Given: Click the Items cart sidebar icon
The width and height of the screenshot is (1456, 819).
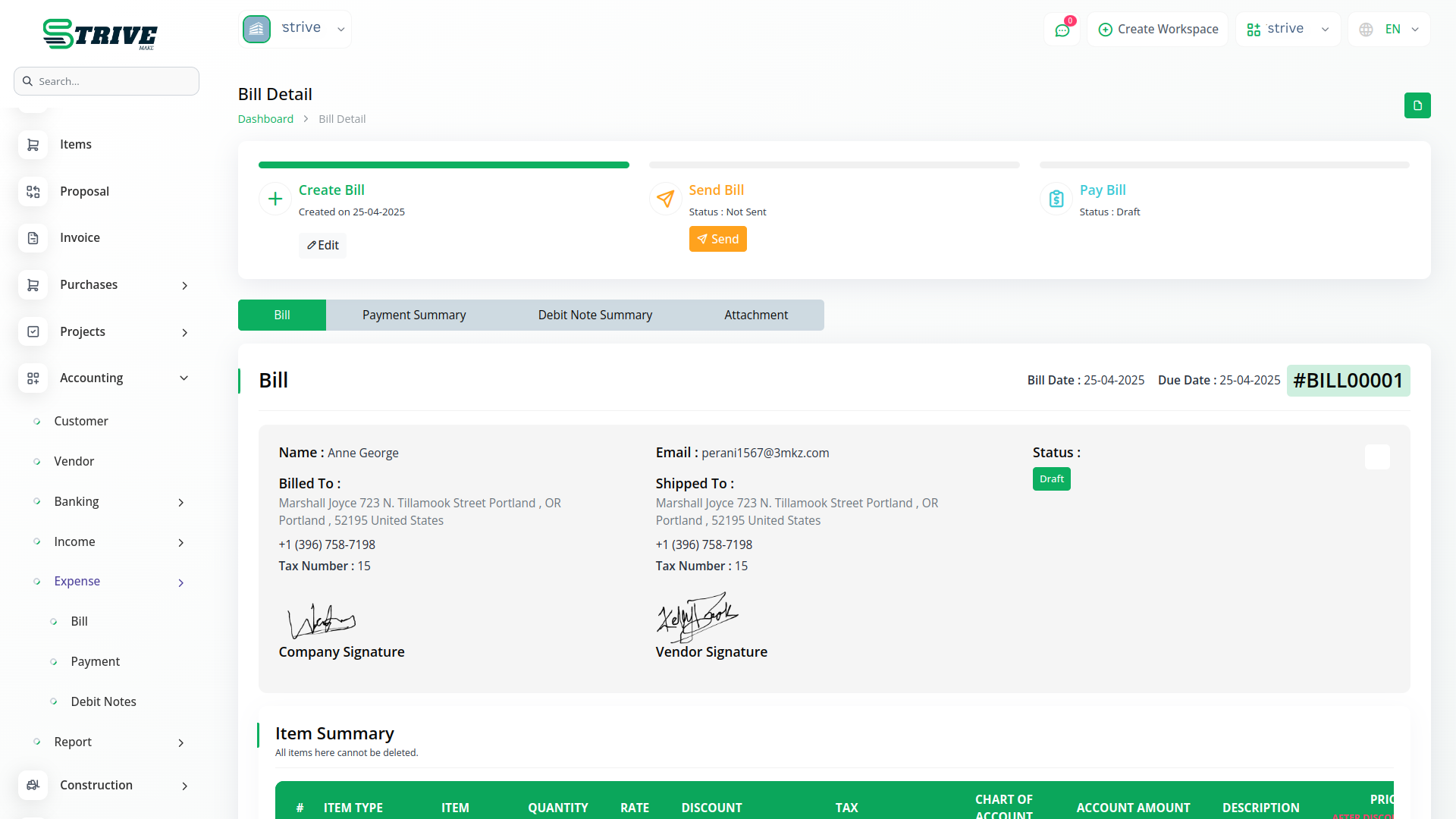Looking at the screenshot, I should click(33, 145).
